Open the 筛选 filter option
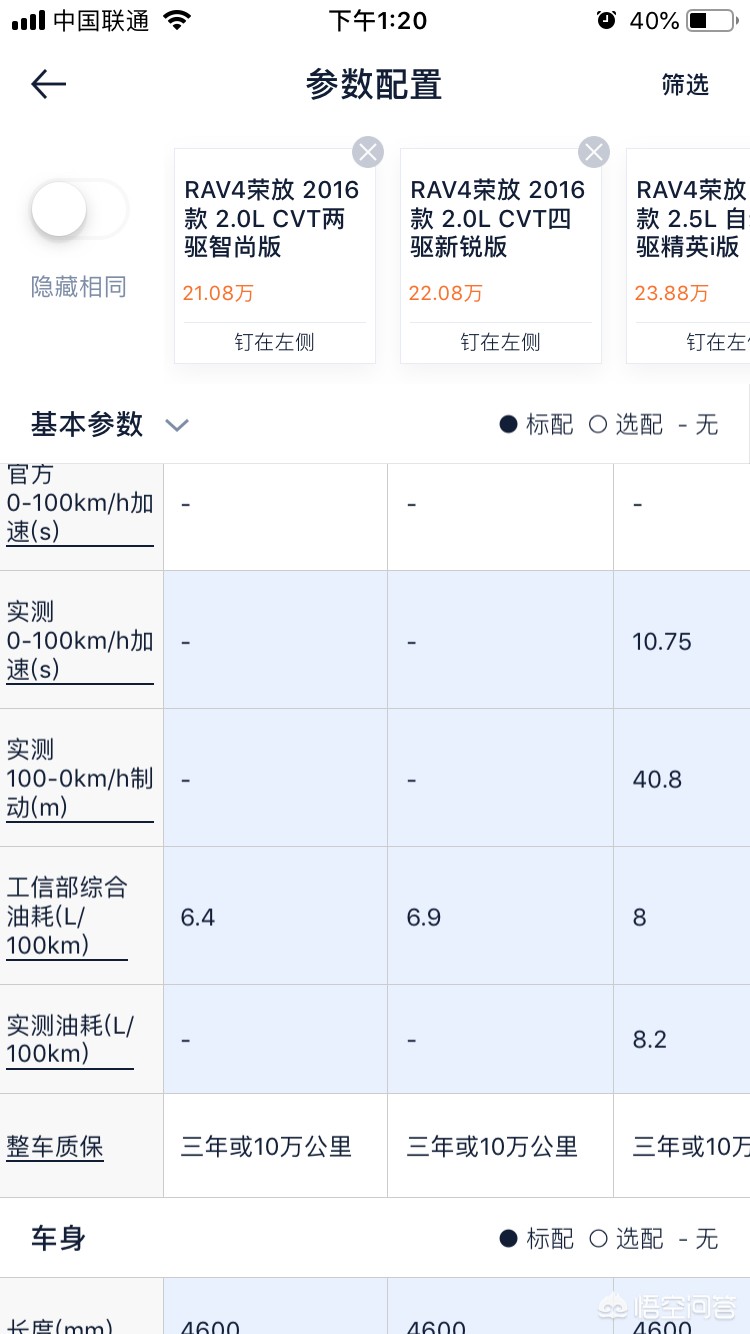Screen dimensions: 750x1334 685,85
